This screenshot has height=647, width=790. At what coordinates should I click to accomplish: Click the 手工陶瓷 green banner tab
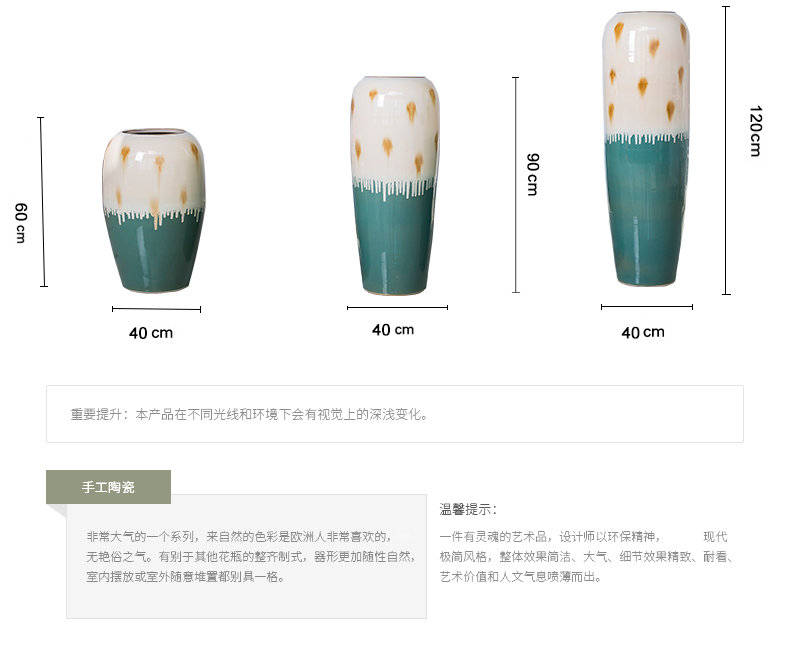tap(108, 487)
